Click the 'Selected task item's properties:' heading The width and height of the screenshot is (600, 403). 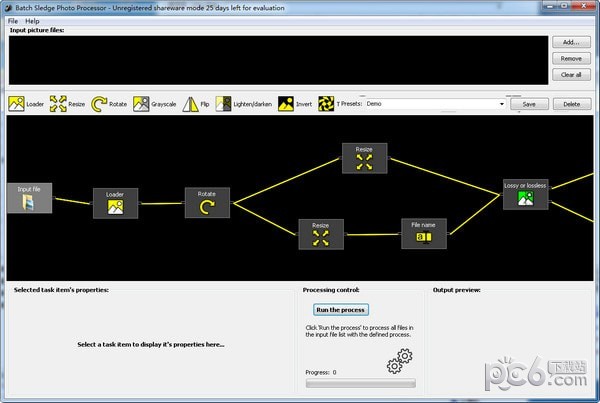[61, 290]
